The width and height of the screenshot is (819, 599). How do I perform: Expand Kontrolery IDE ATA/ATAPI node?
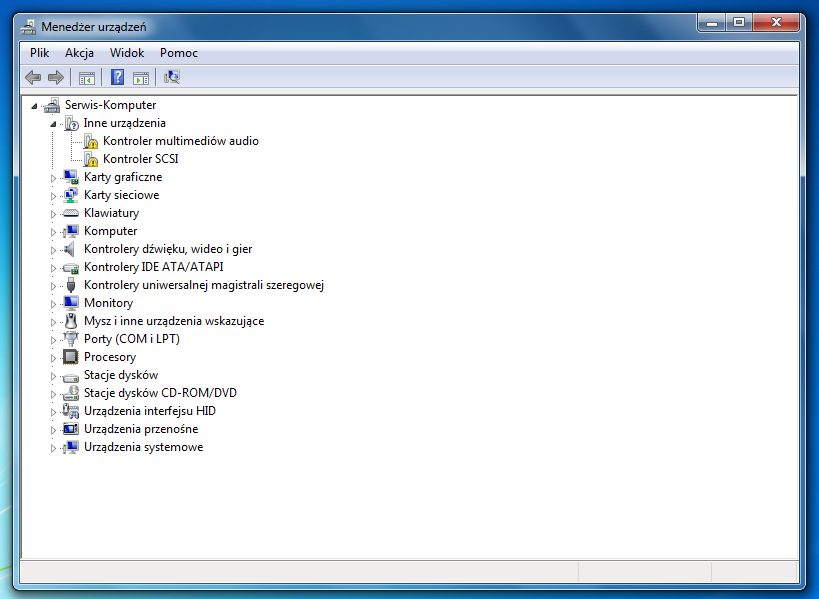(x=53, y=268)
